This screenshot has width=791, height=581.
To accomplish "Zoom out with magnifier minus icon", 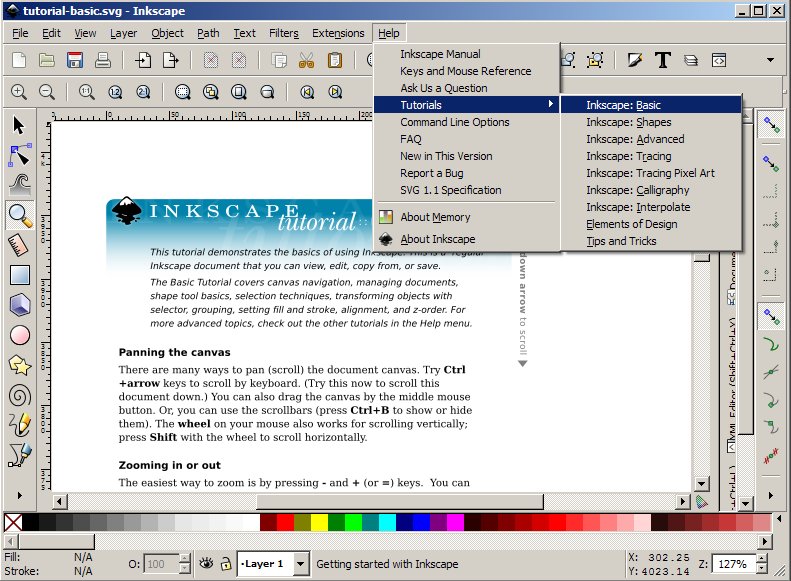I will [x=47, y=92].
